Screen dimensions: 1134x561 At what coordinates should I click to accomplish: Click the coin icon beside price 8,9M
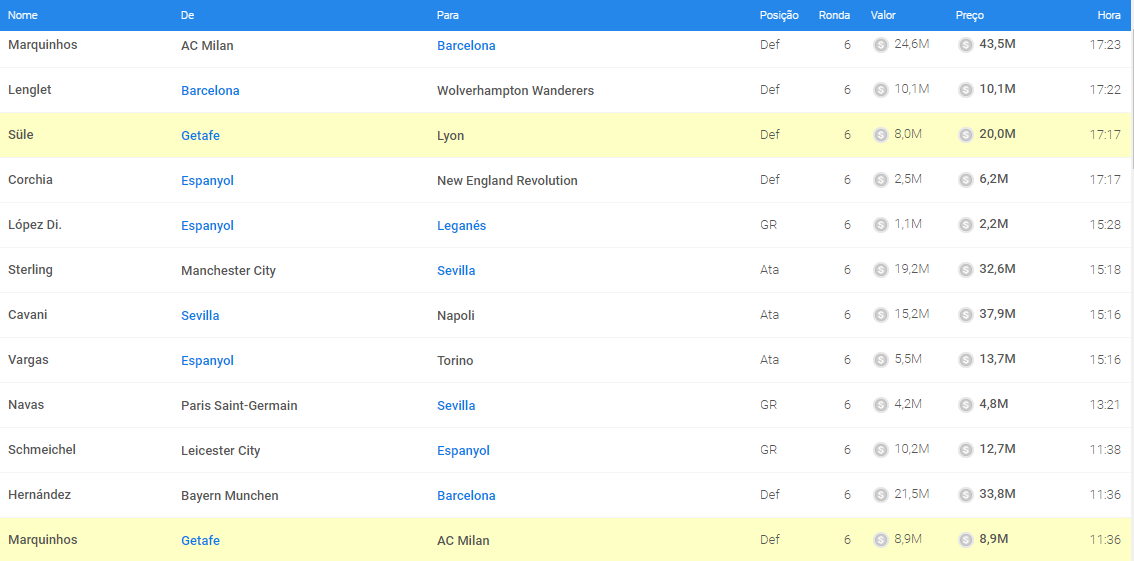pos(965,540)
